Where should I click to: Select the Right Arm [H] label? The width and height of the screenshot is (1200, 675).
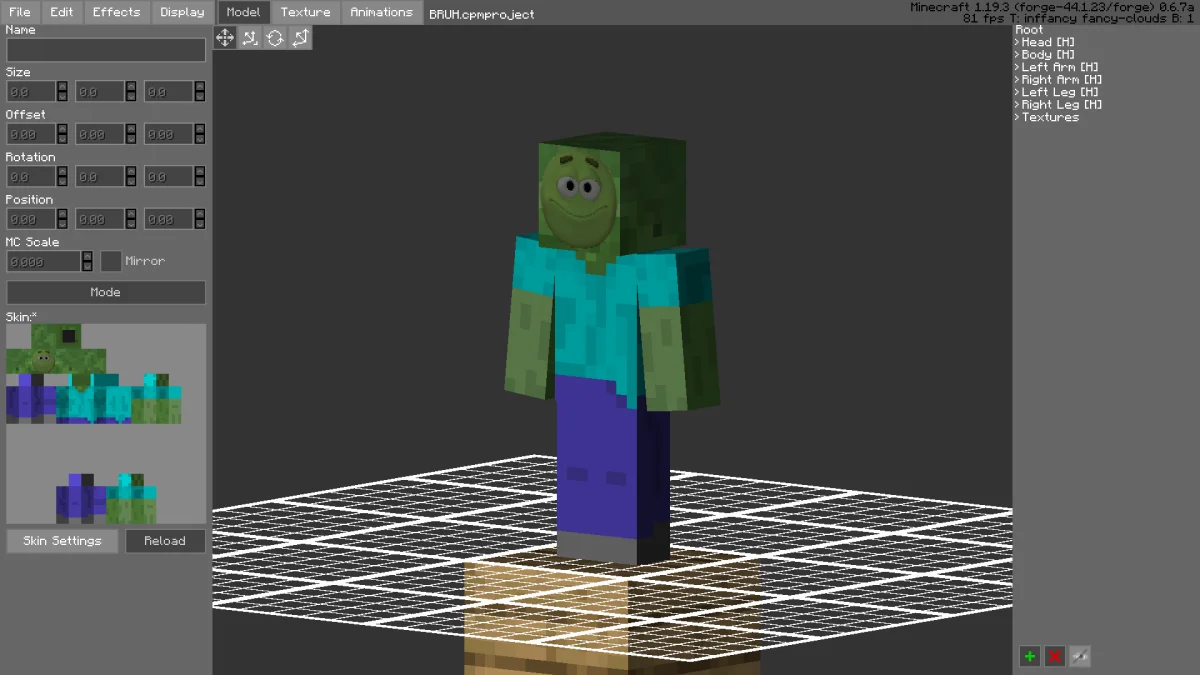tap(1062, 80)
